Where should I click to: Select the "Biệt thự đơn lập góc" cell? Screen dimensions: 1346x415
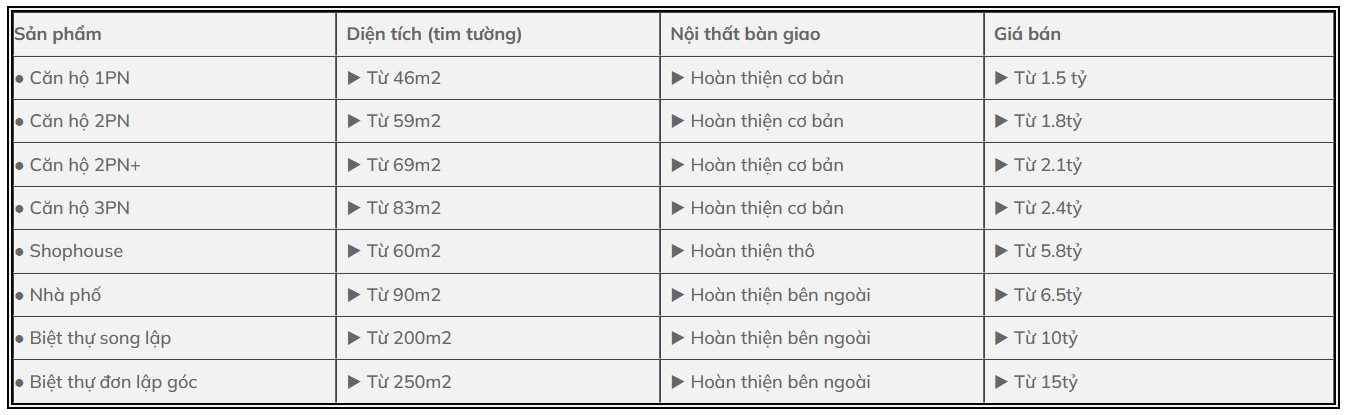(x=120, y=382)
